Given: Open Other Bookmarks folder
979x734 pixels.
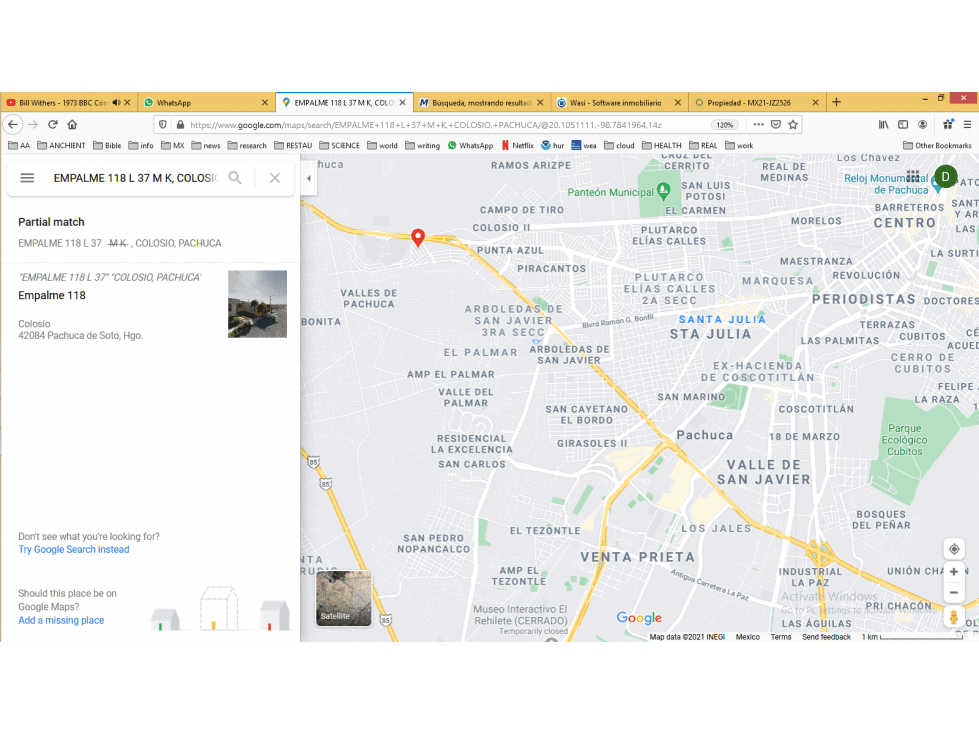Looking at the screenshot, I should tap(937, 145).
